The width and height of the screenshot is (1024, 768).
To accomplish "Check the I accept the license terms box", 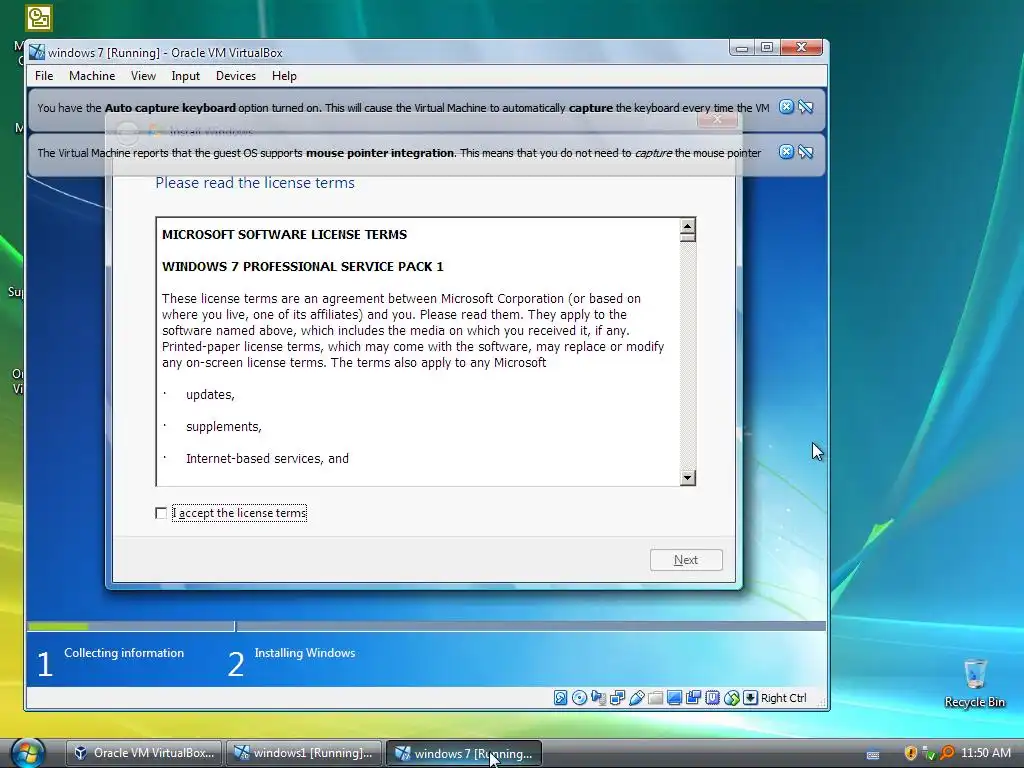I will 161,513.
